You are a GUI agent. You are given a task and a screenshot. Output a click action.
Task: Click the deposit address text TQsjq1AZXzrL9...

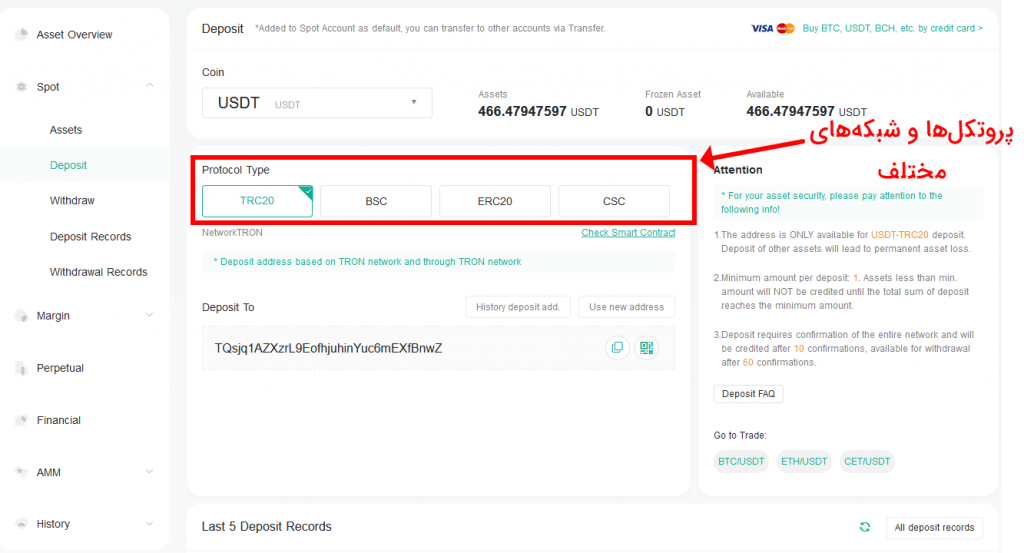(328, 348)
